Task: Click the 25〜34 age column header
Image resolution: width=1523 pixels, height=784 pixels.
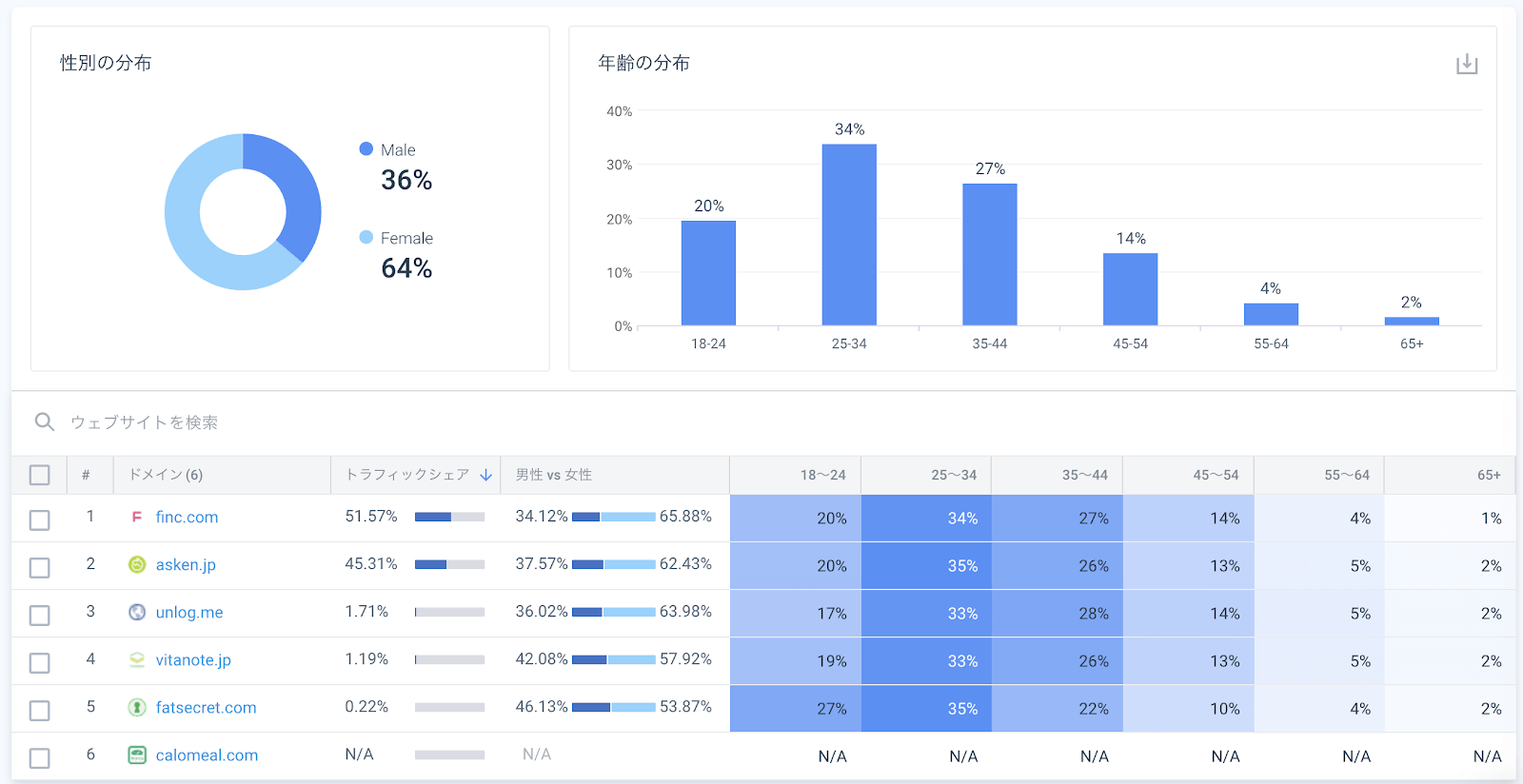Action: pos(954,475)
